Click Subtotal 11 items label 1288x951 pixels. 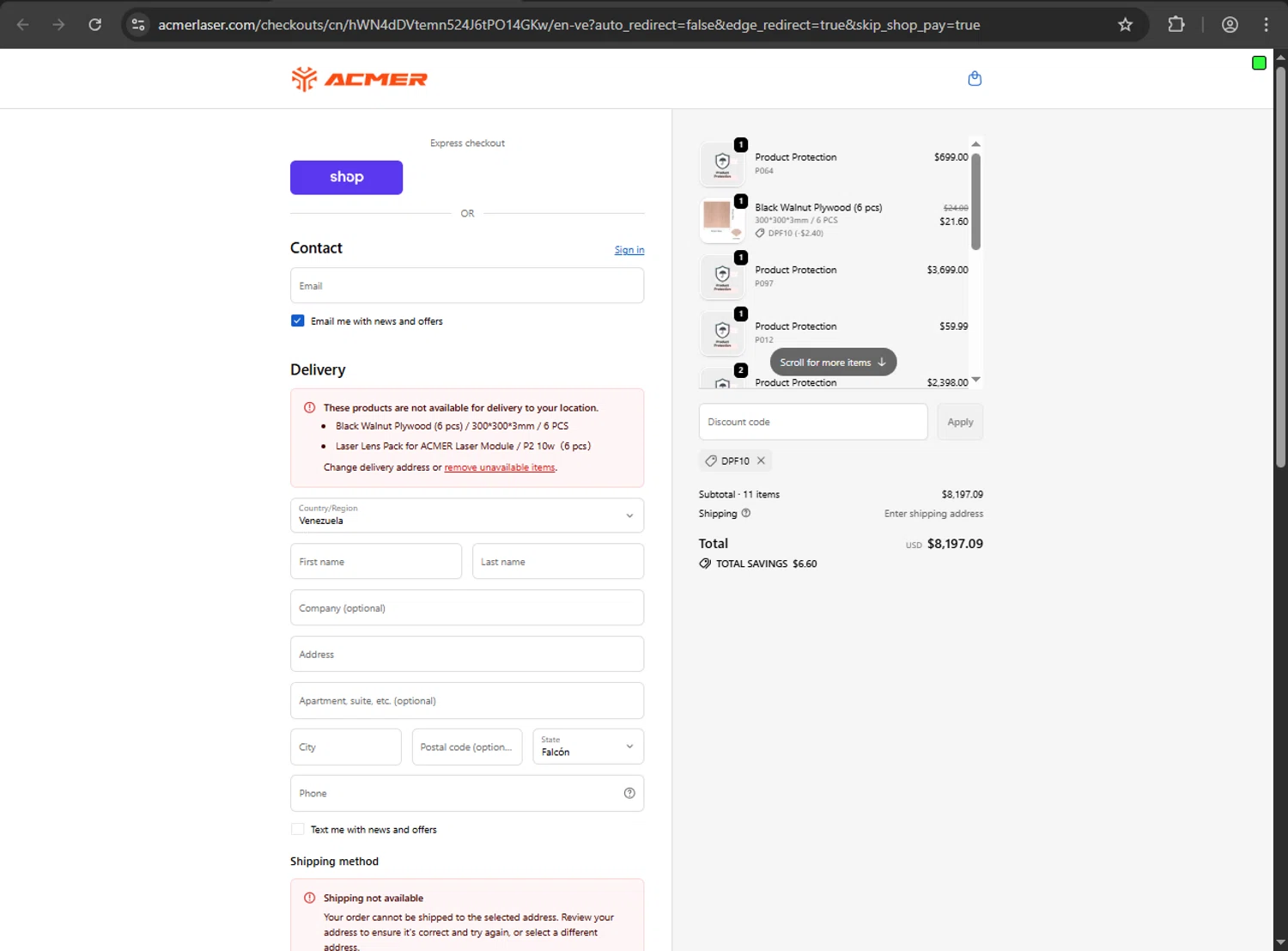pos(739,494)
